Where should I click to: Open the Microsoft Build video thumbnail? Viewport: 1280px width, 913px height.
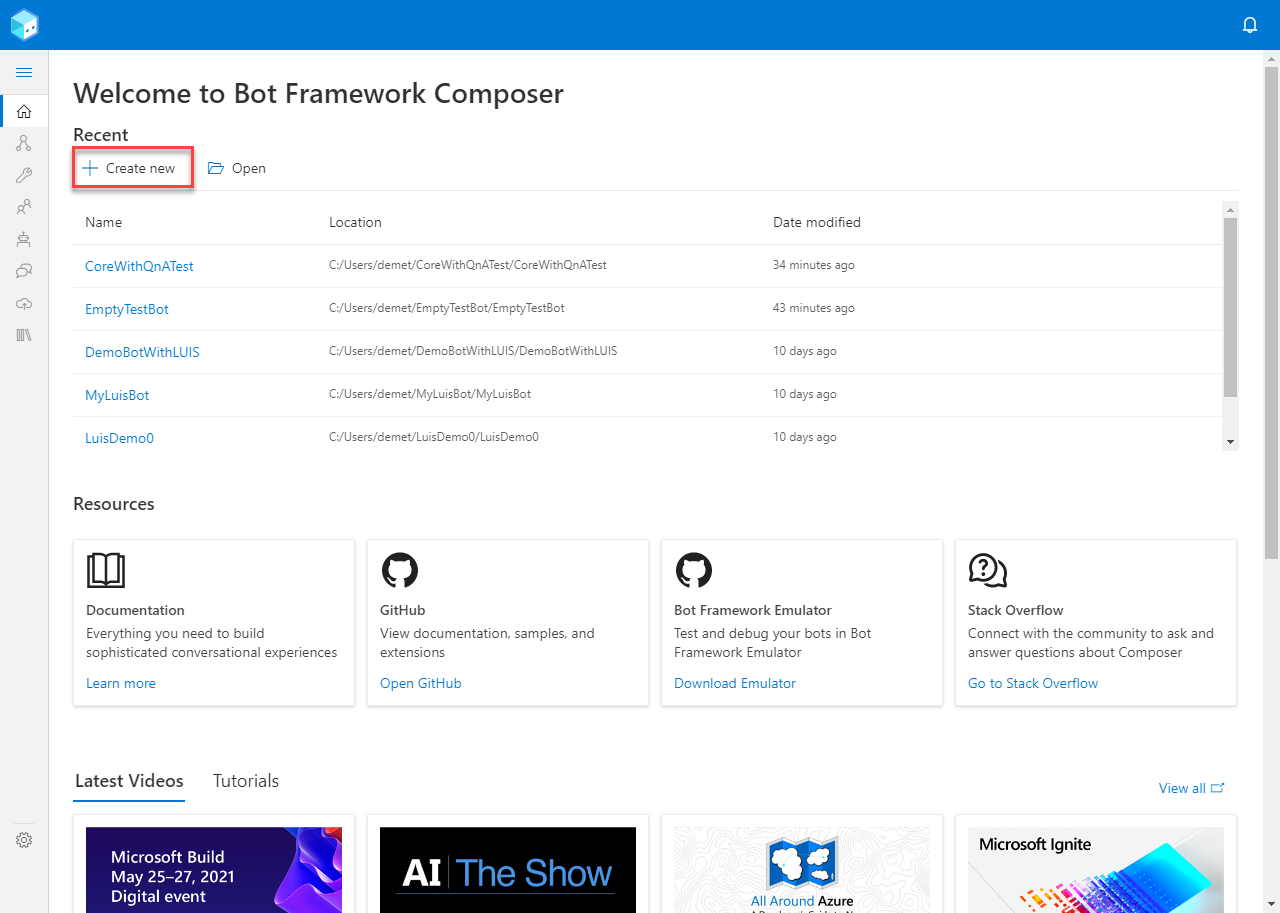[x=214, y=869]
